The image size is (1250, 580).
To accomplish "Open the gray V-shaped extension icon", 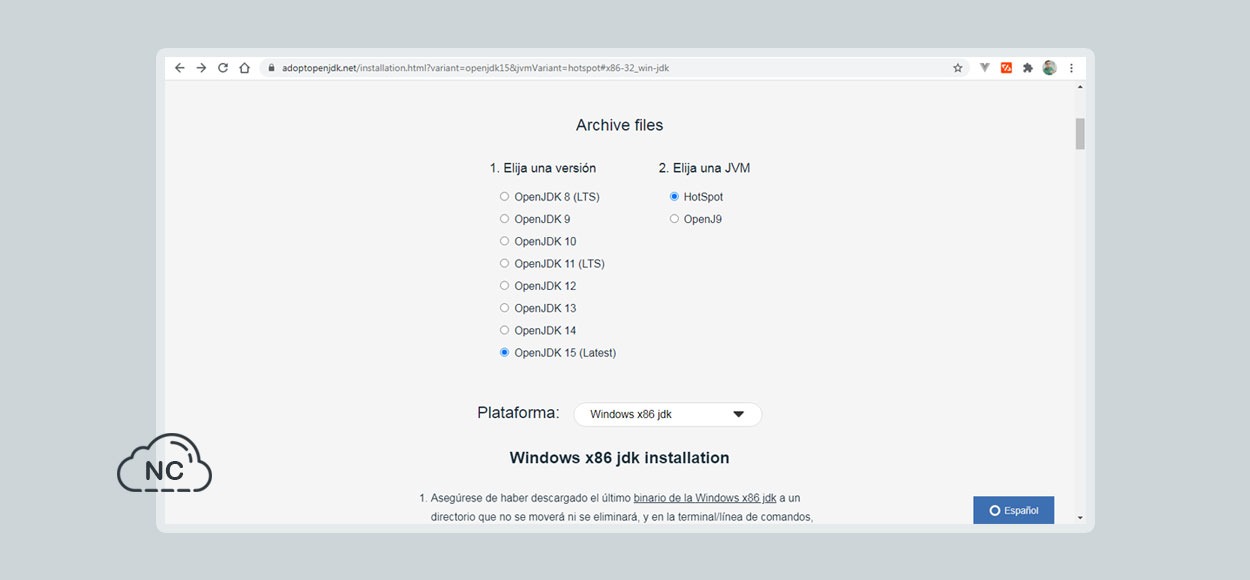I will tap(985, 68).
